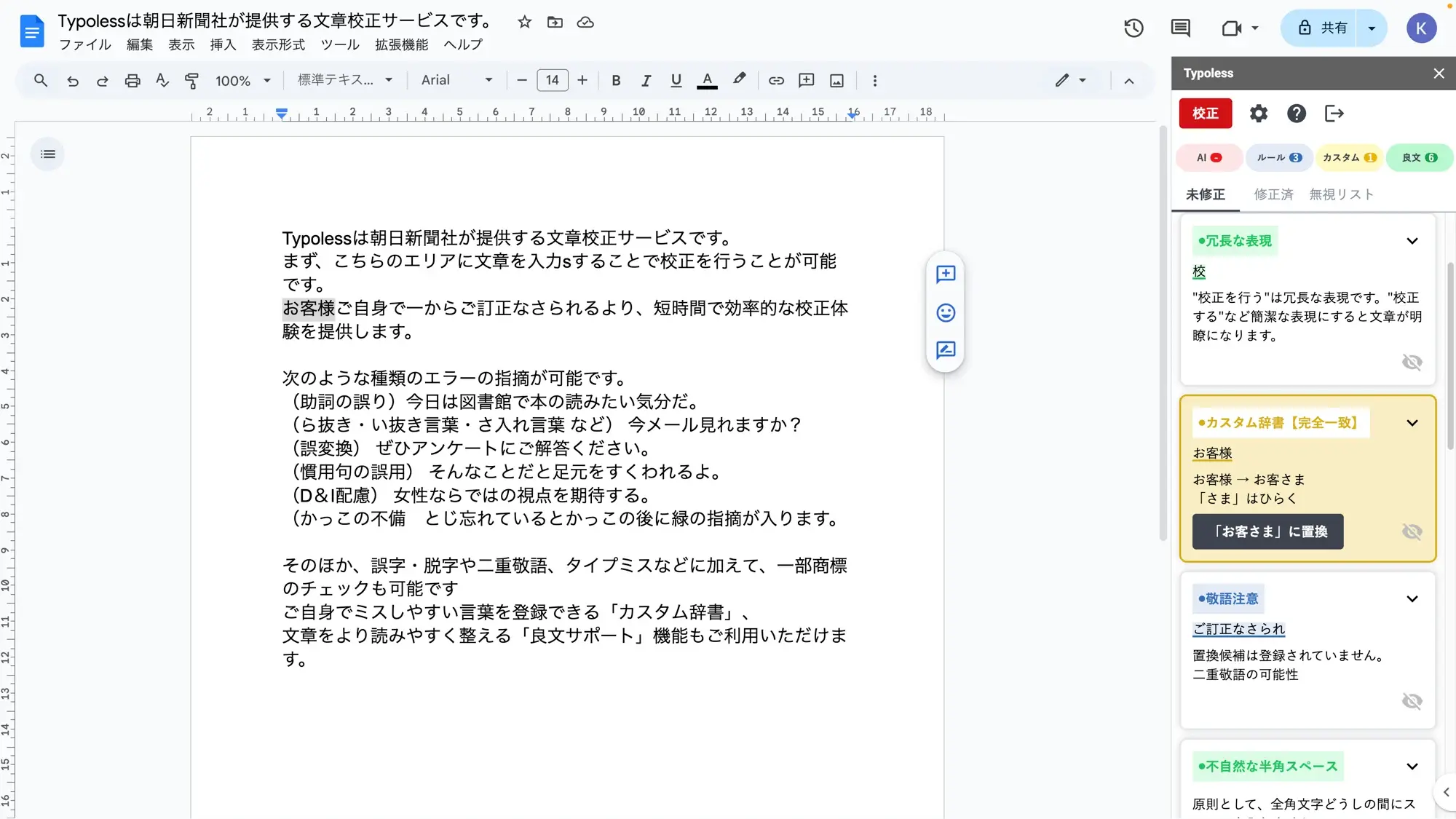
Task: Ignore the 敬語注意 suggestion
Action: pyautogui.click(x=1412, y=701)
